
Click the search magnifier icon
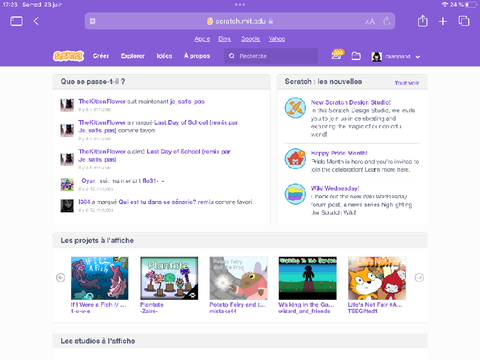(232, 56)
